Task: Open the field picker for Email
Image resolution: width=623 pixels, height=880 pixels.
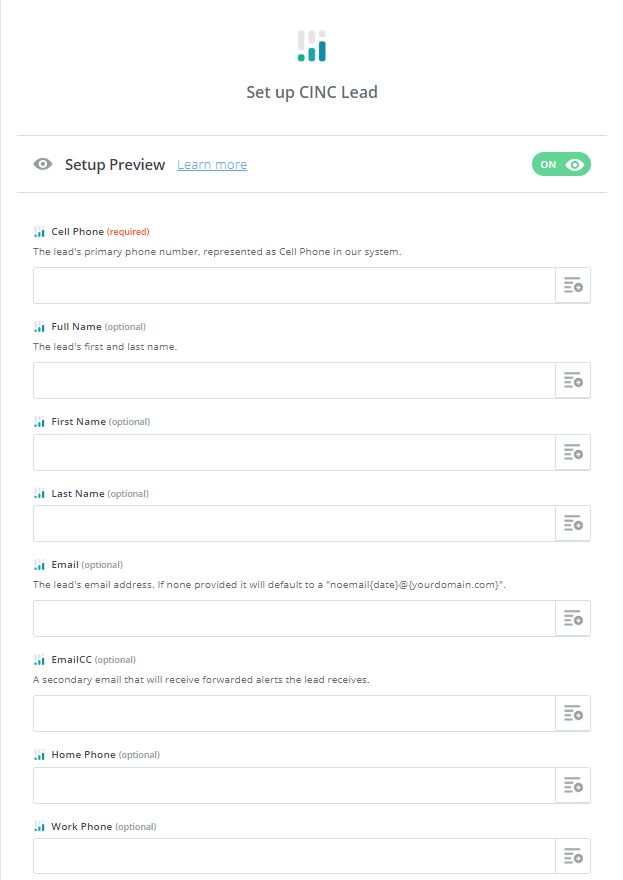Action: click(573, 618)
